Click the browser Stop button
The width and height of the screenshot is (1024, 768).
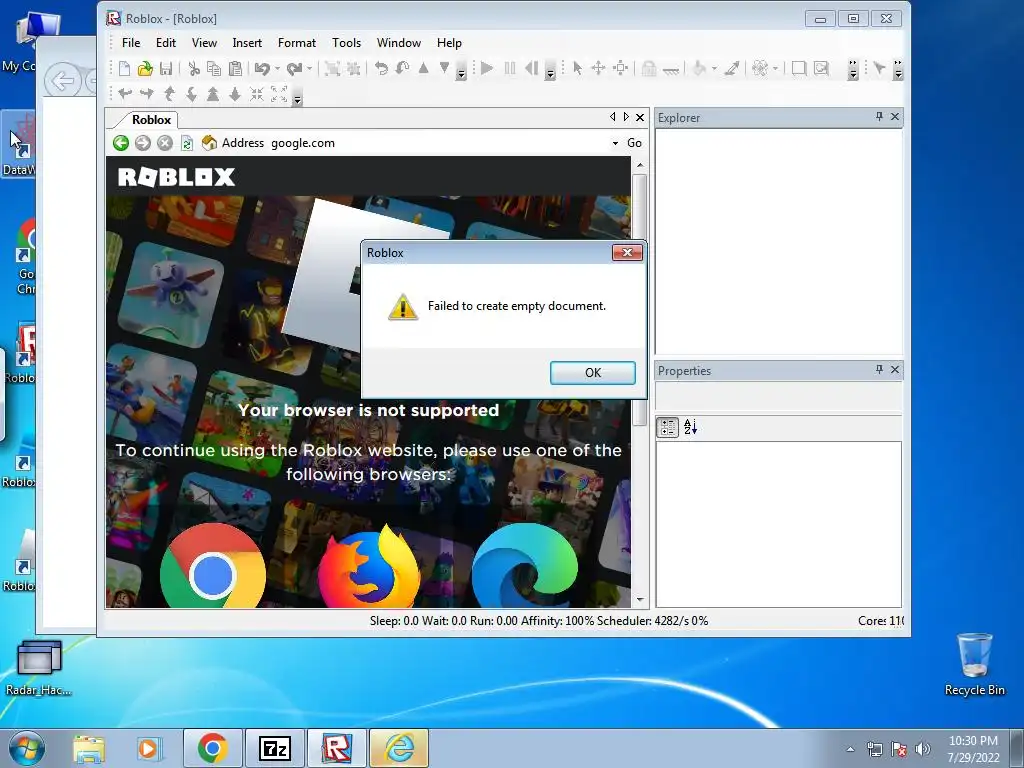165,143
